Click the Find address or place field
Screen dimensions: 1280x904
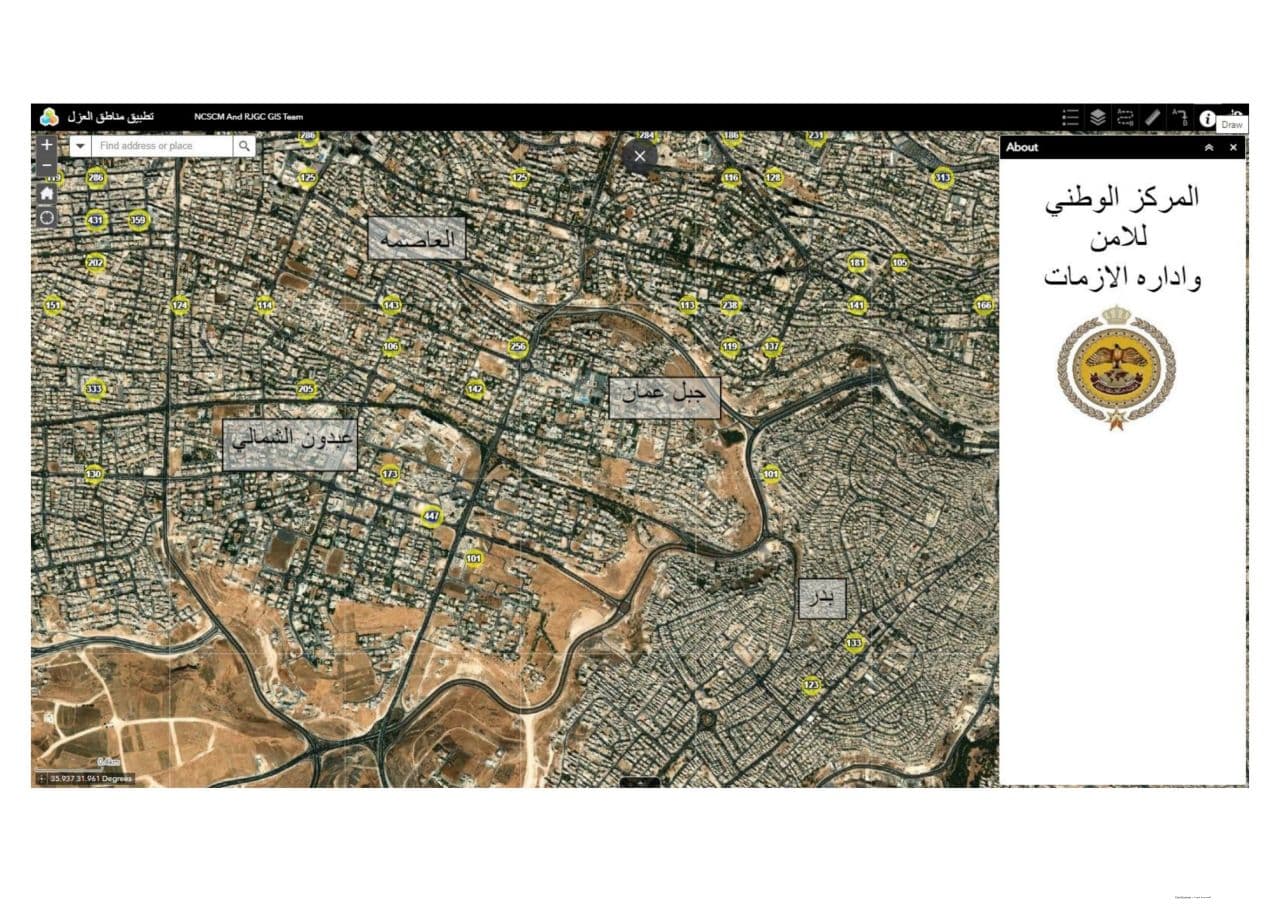click(162, 146)
